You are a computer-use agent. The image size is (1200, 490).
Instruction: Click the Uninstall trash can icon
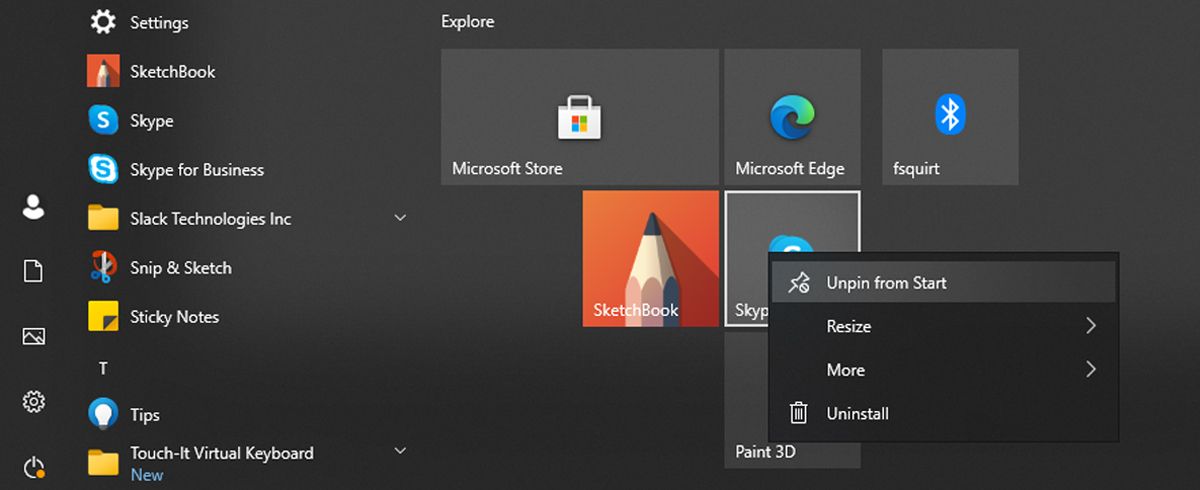coord(798,413)
